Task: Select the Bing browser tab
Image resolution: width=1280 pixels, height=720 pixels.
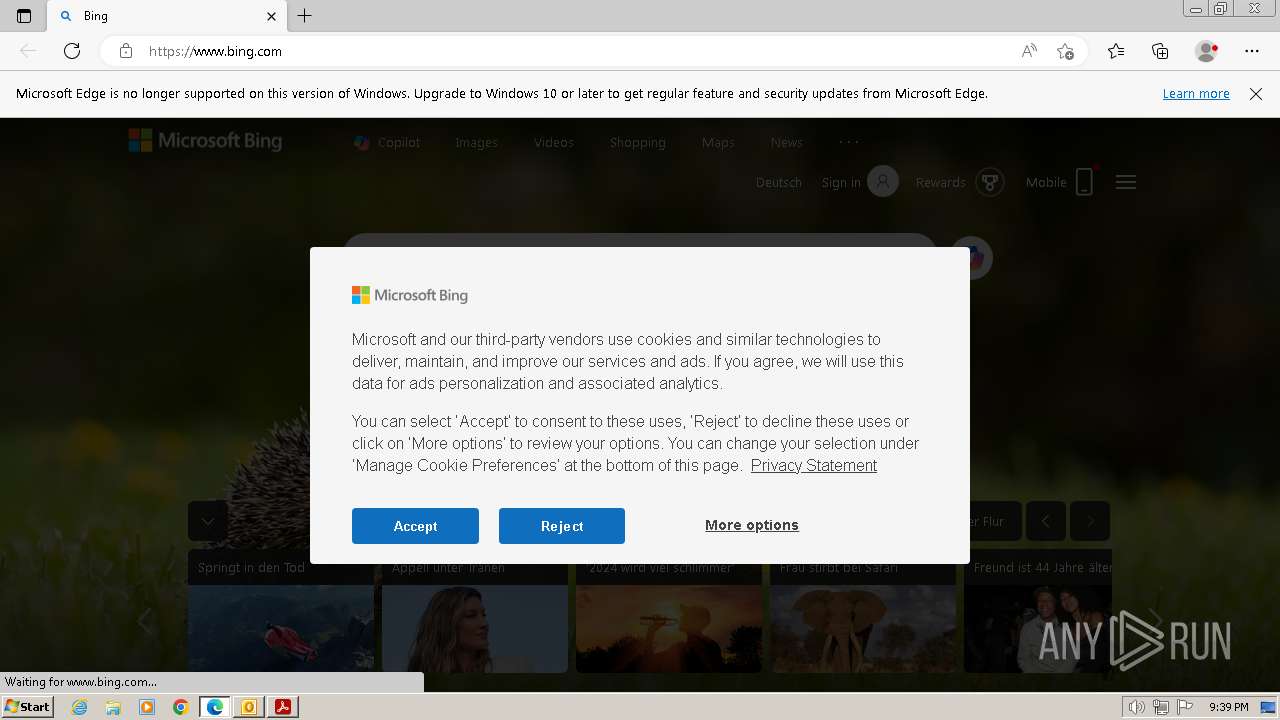Action: point(168,16)
